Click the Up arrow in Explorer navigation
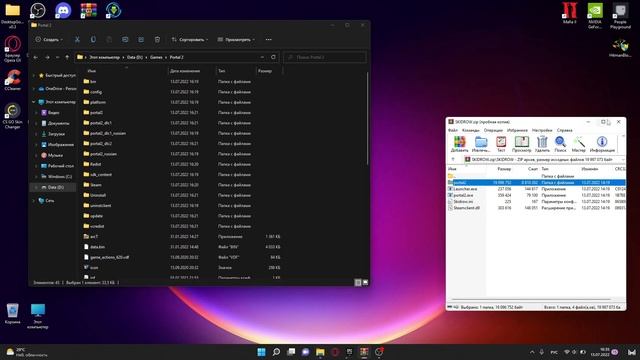 67,57
